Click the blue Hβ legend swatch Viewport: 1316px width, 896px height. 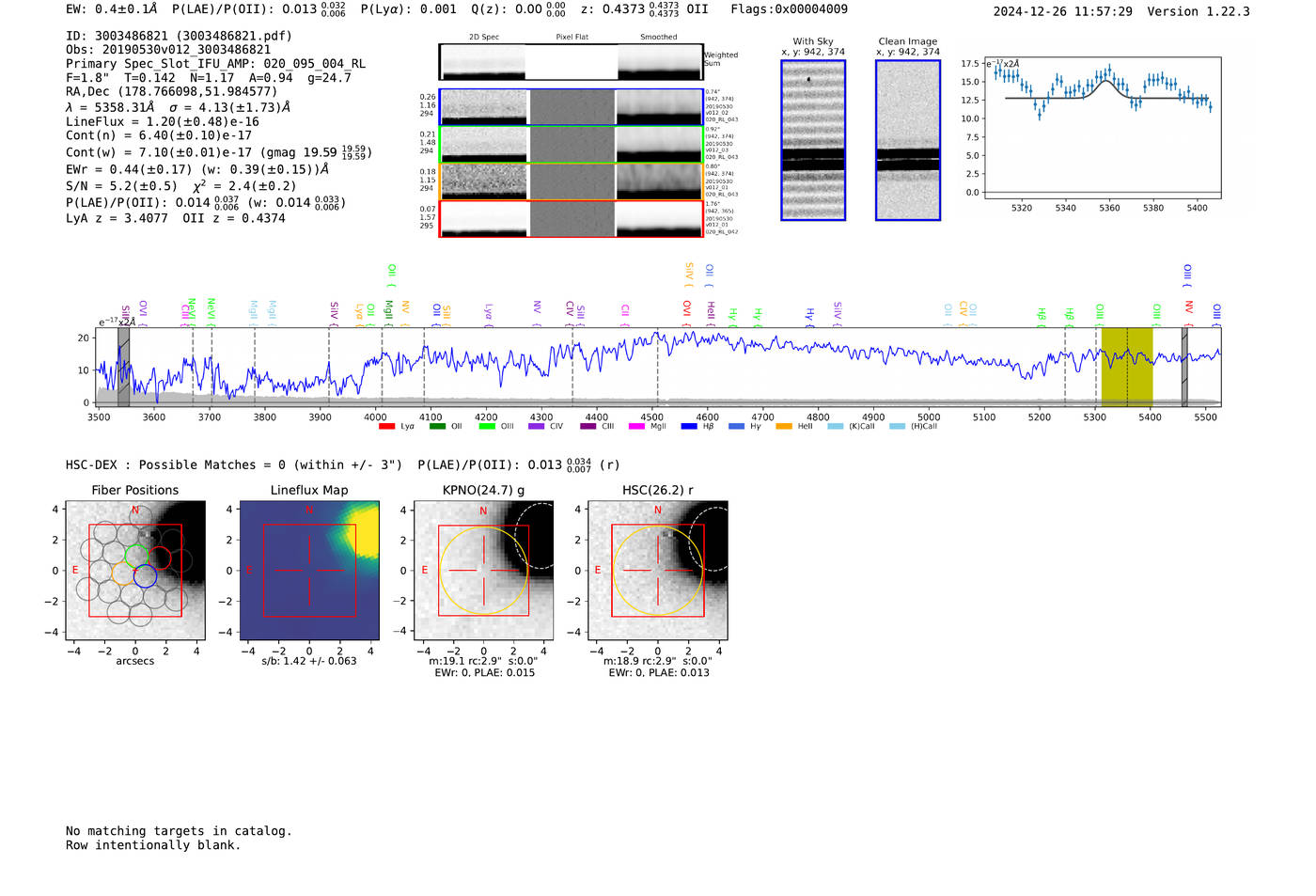tap(689, 427)
